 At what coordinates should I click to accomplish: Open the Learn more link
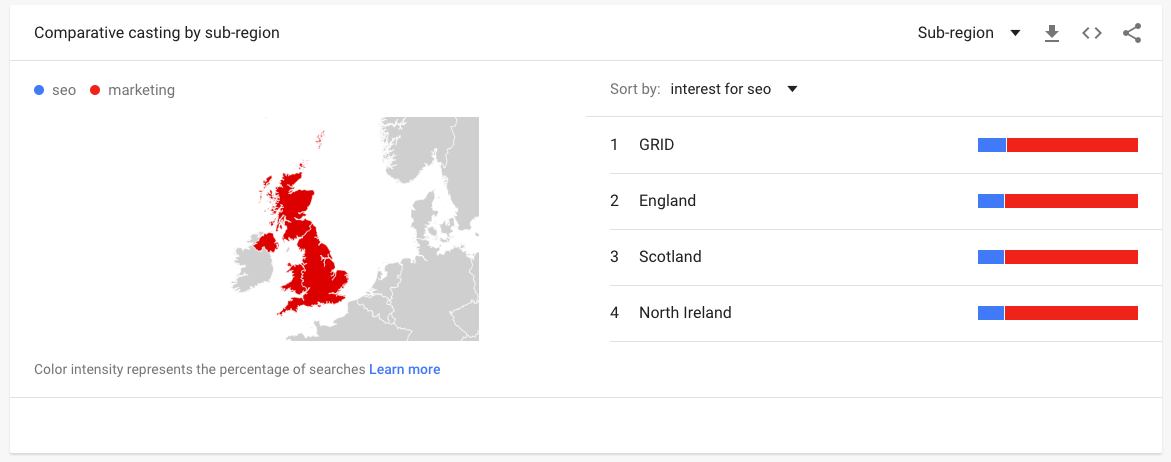pos(405,369)
